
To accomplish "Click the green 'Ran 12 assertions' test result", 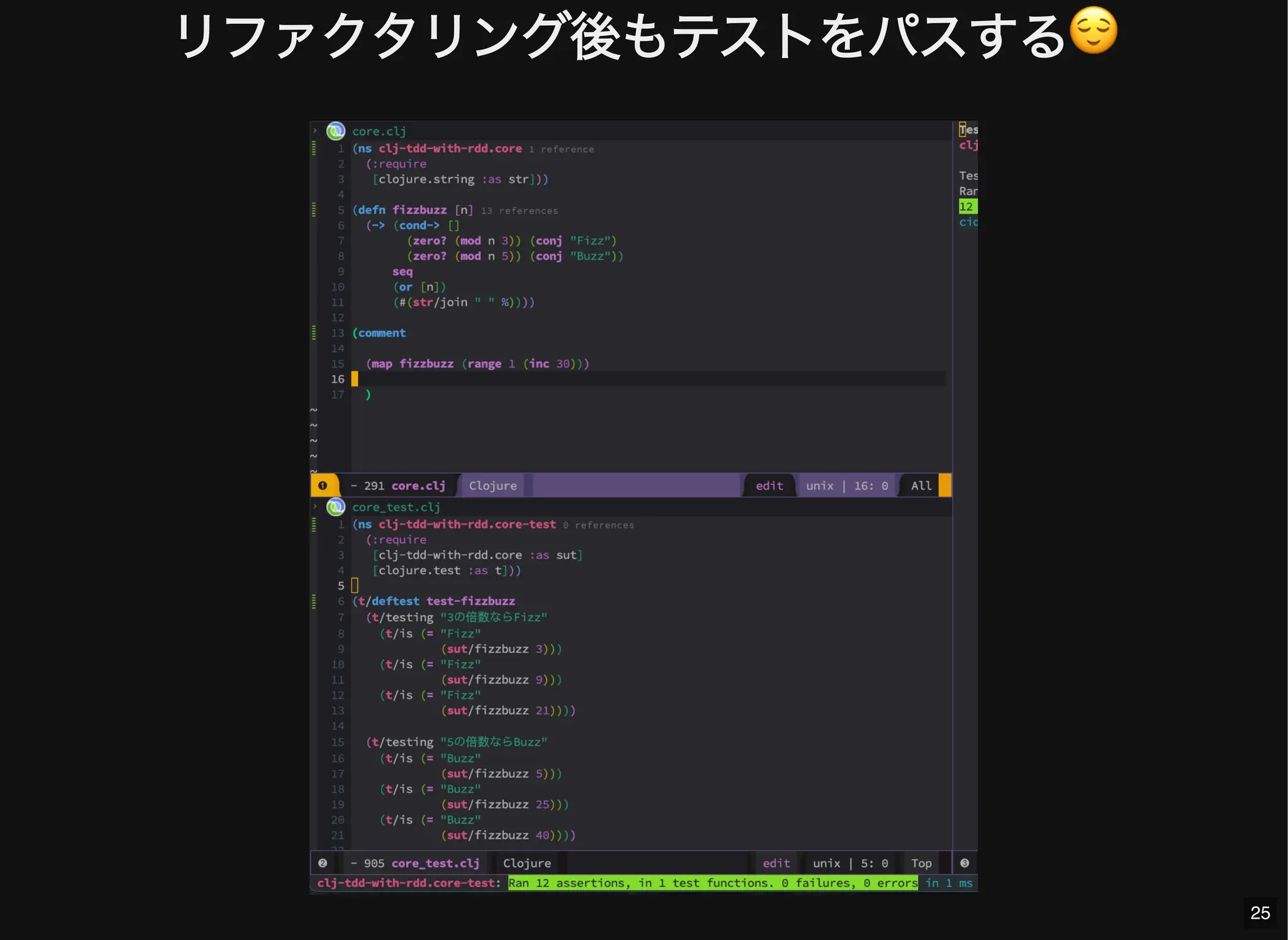I will (x=713, y=883).
